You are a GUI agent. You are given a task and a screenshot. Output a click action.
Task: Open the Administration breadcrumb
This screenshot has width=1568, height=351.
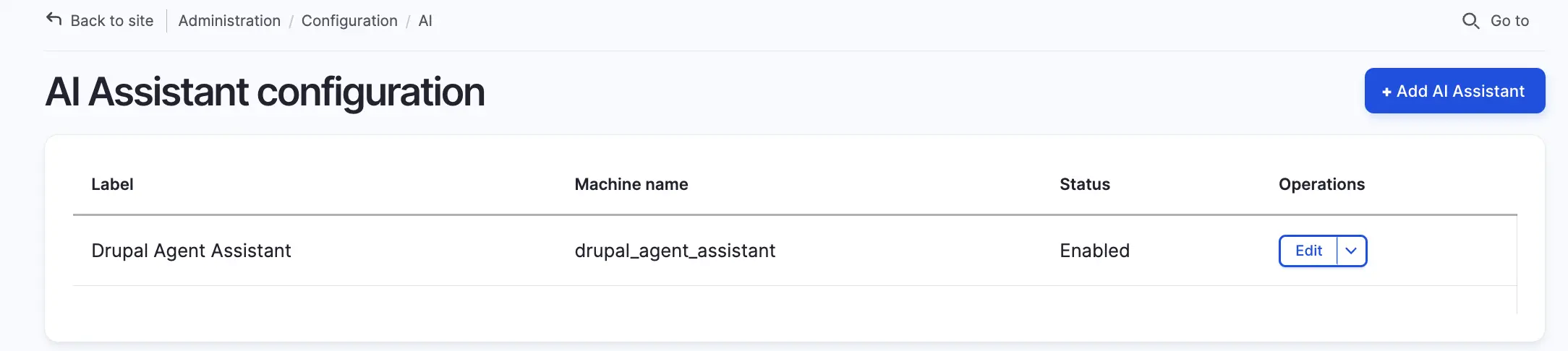(x=229, y=21)
